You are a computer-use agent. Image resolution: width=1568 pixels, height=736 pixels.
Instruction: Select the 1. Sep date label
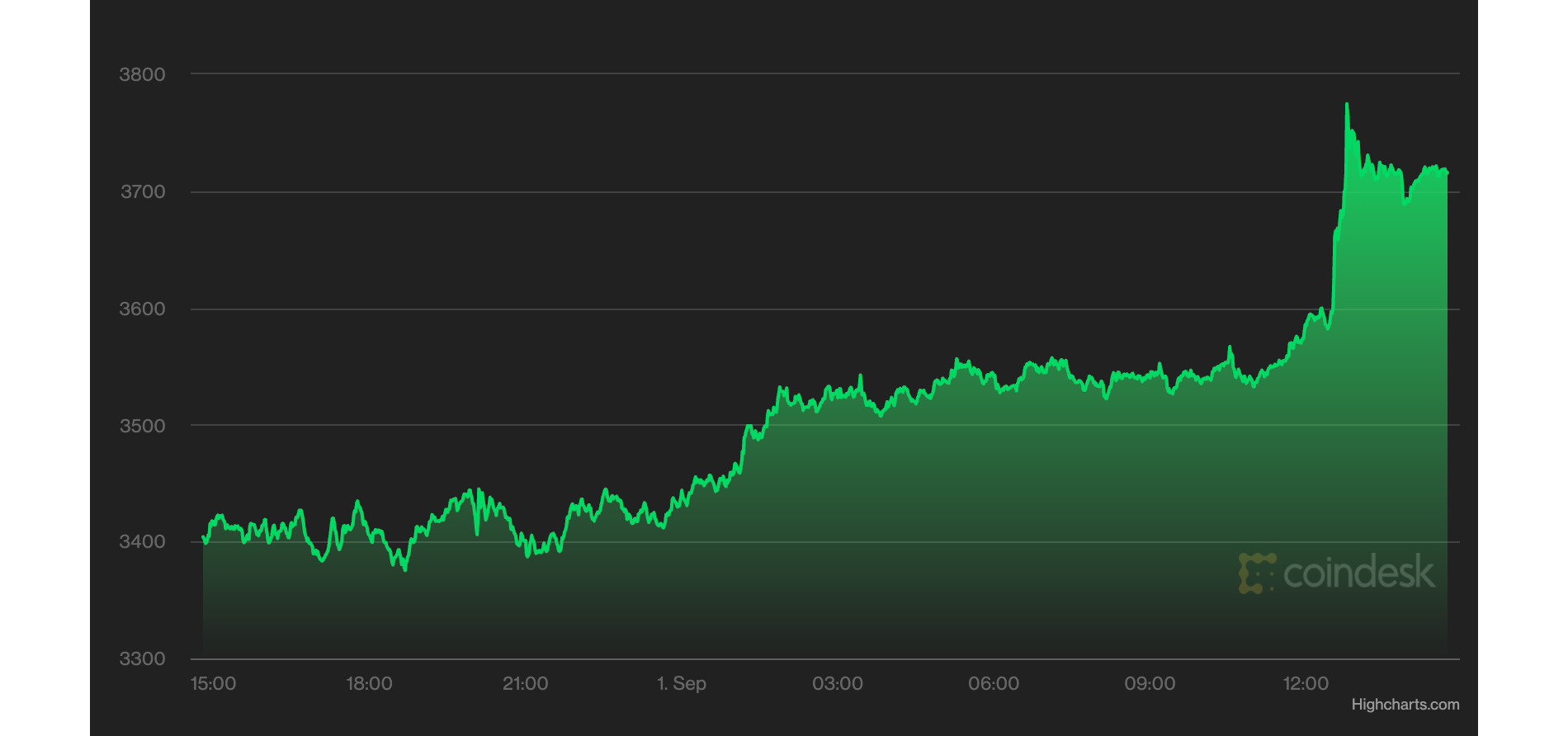click(681, 683)
